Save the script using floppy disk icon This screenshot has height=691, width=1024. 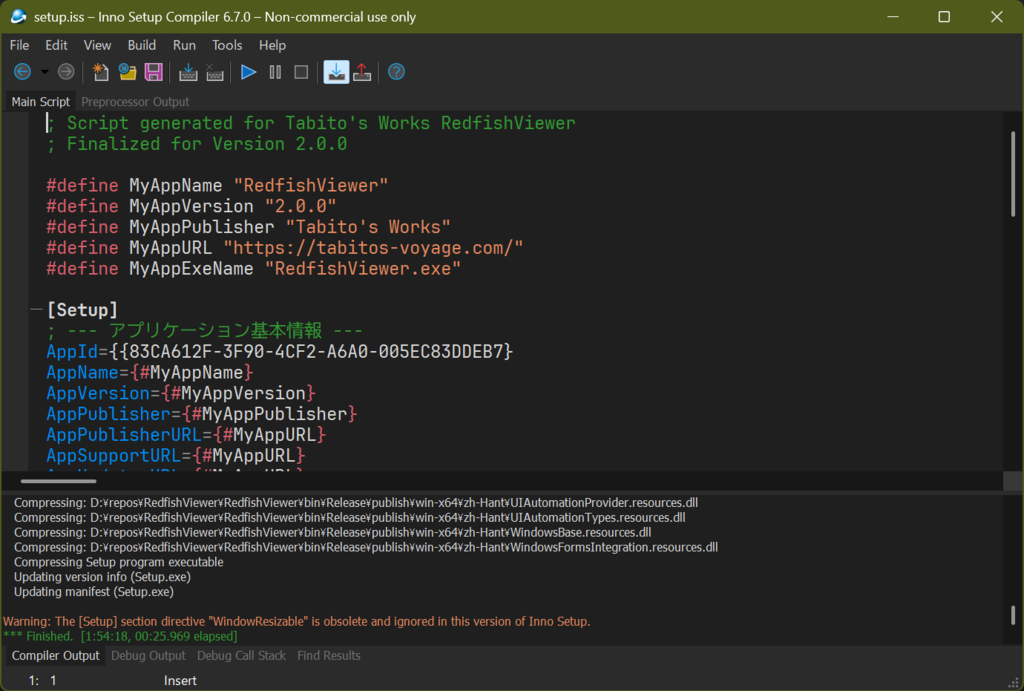click(153, 72)
